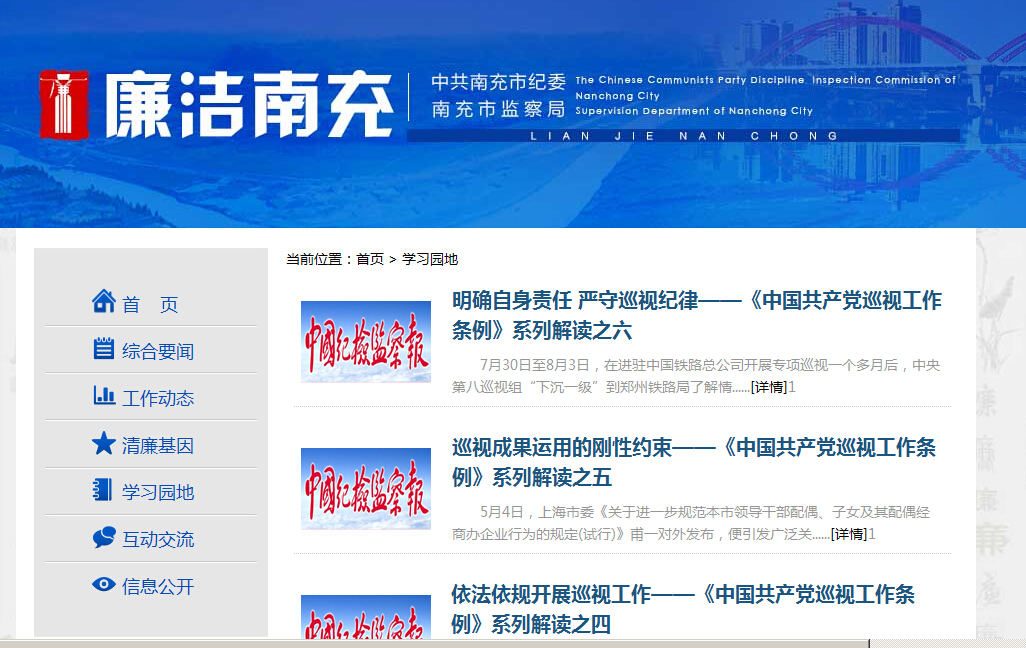Click summary text starting 7月30日至8月3日
Image resolution: width=1026 pixels, height=648 pixels.
coord(696,376)
